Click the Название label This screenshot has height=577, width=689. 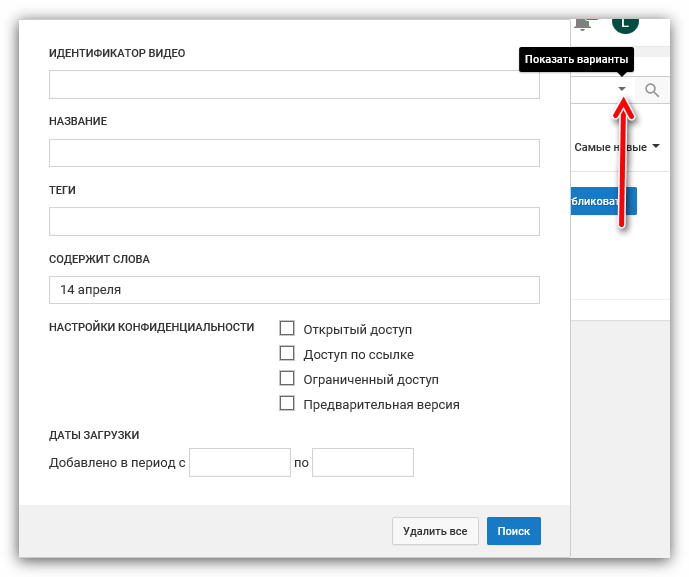[78, 121]
